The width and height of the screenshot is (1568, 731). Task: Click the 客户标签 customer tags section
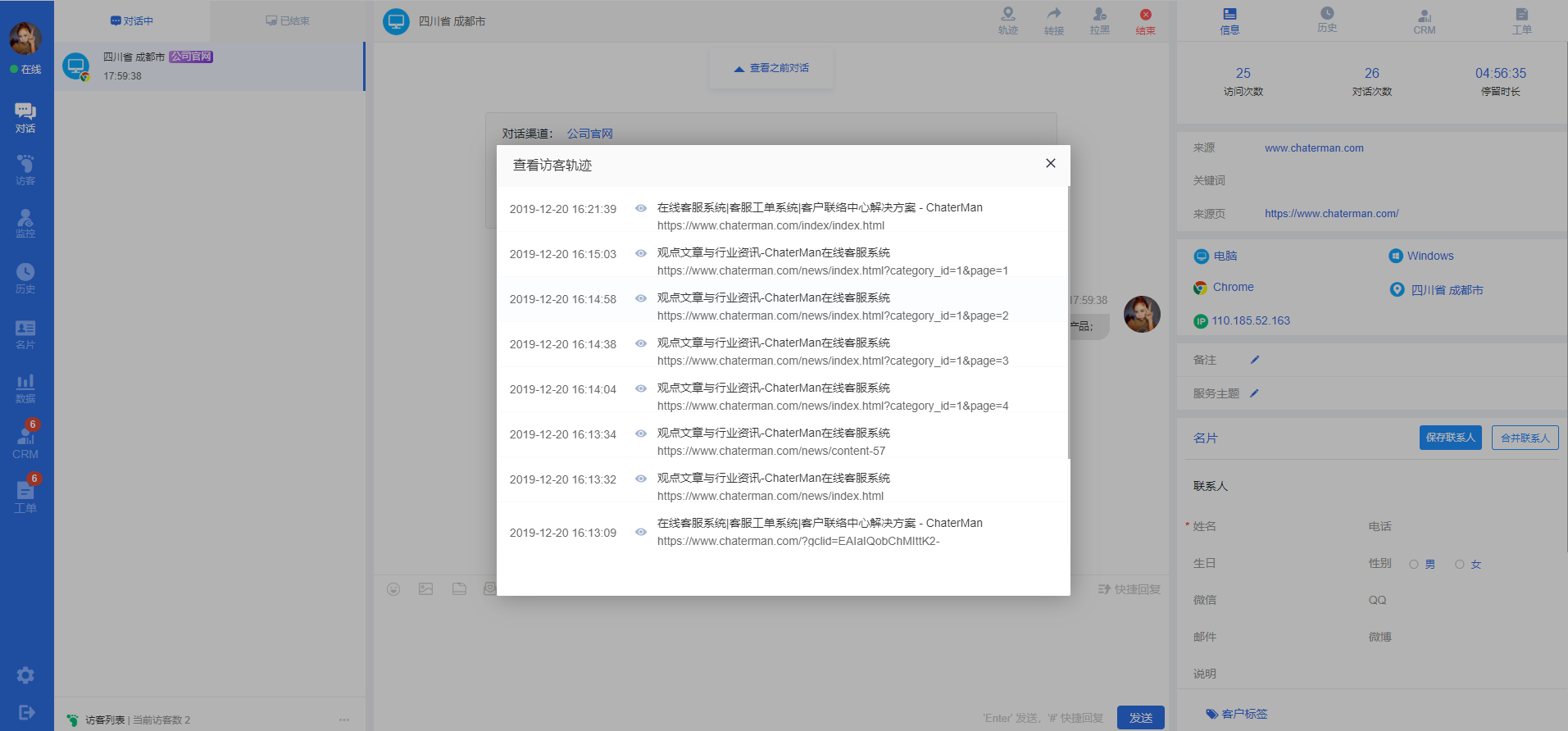1237,714
